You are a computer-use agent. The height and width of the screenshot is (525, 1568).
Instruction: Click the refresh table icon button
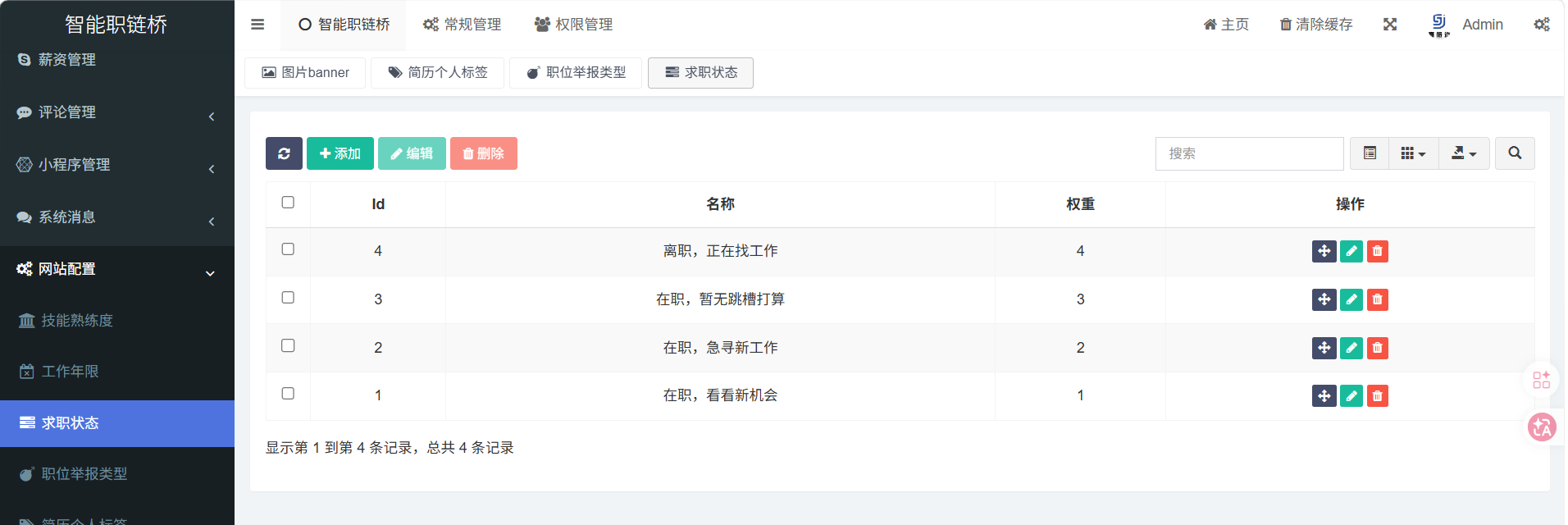(x=284, y=153)
